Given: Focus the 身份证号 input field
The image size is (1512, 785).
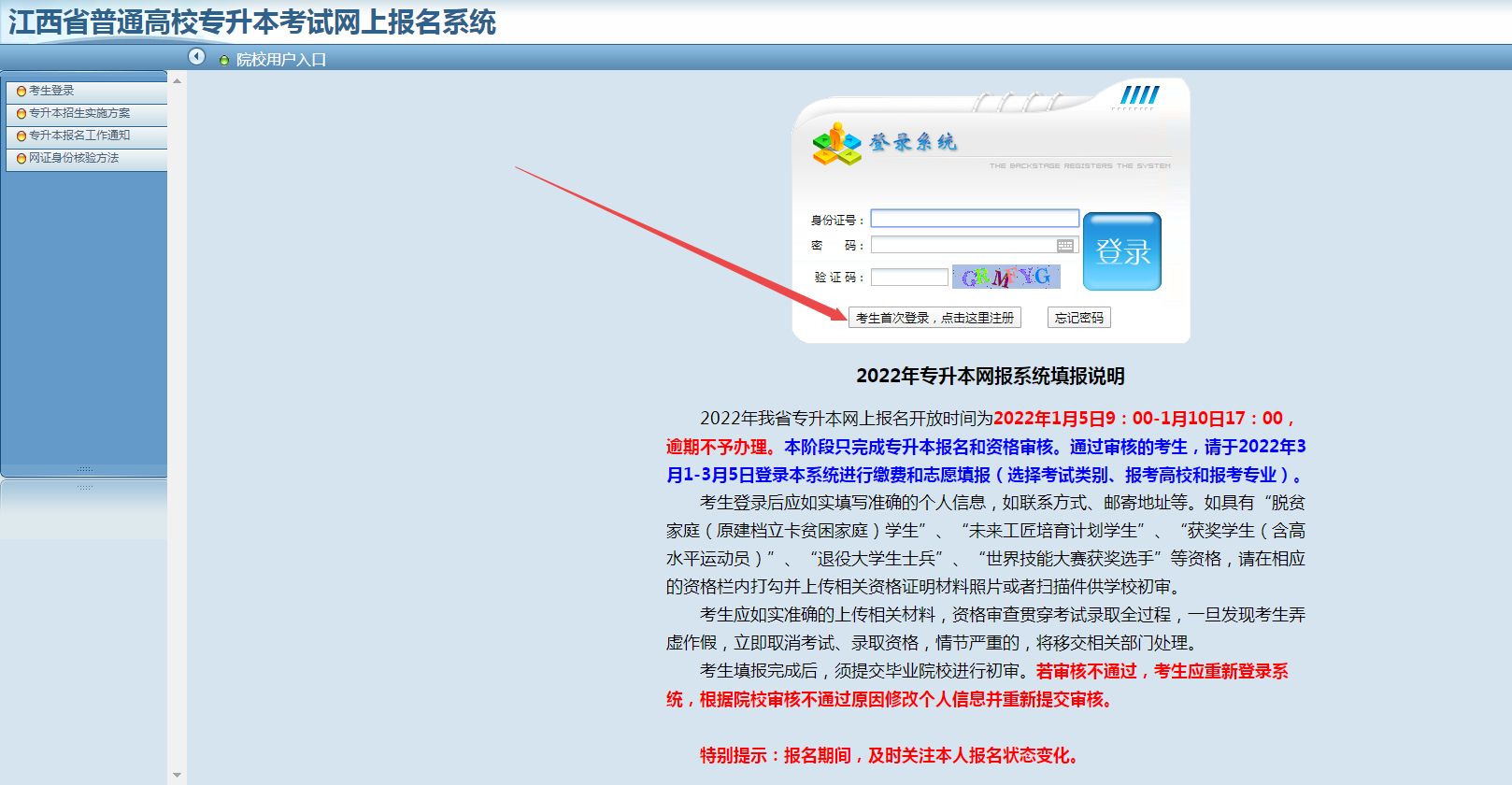Looking at the screenshot, I should click(x=975, y=219).
